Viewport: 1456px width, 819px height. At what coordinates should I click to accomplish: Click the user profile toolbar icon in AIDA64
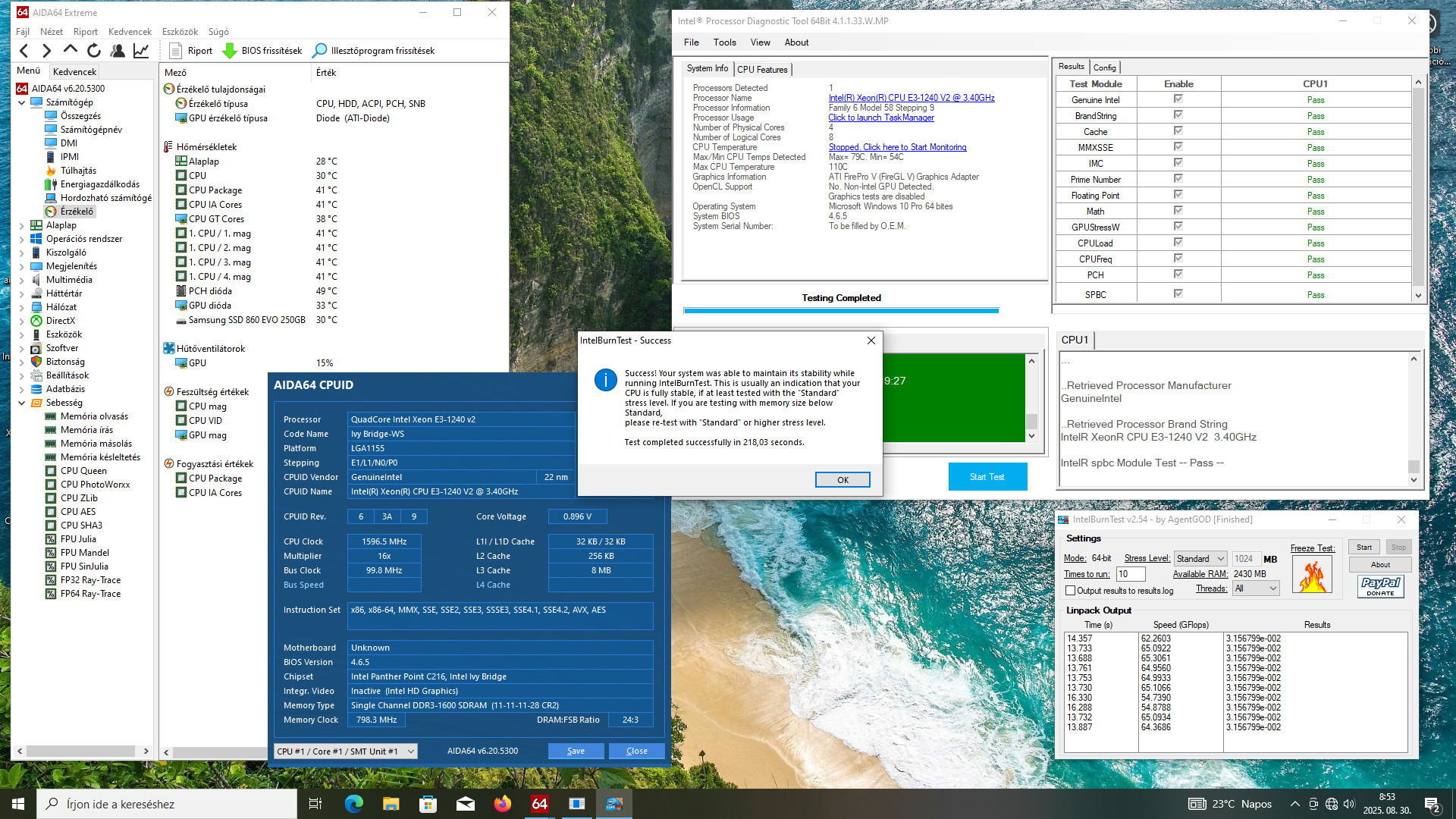pyautogui.click(x=118, y=51)
